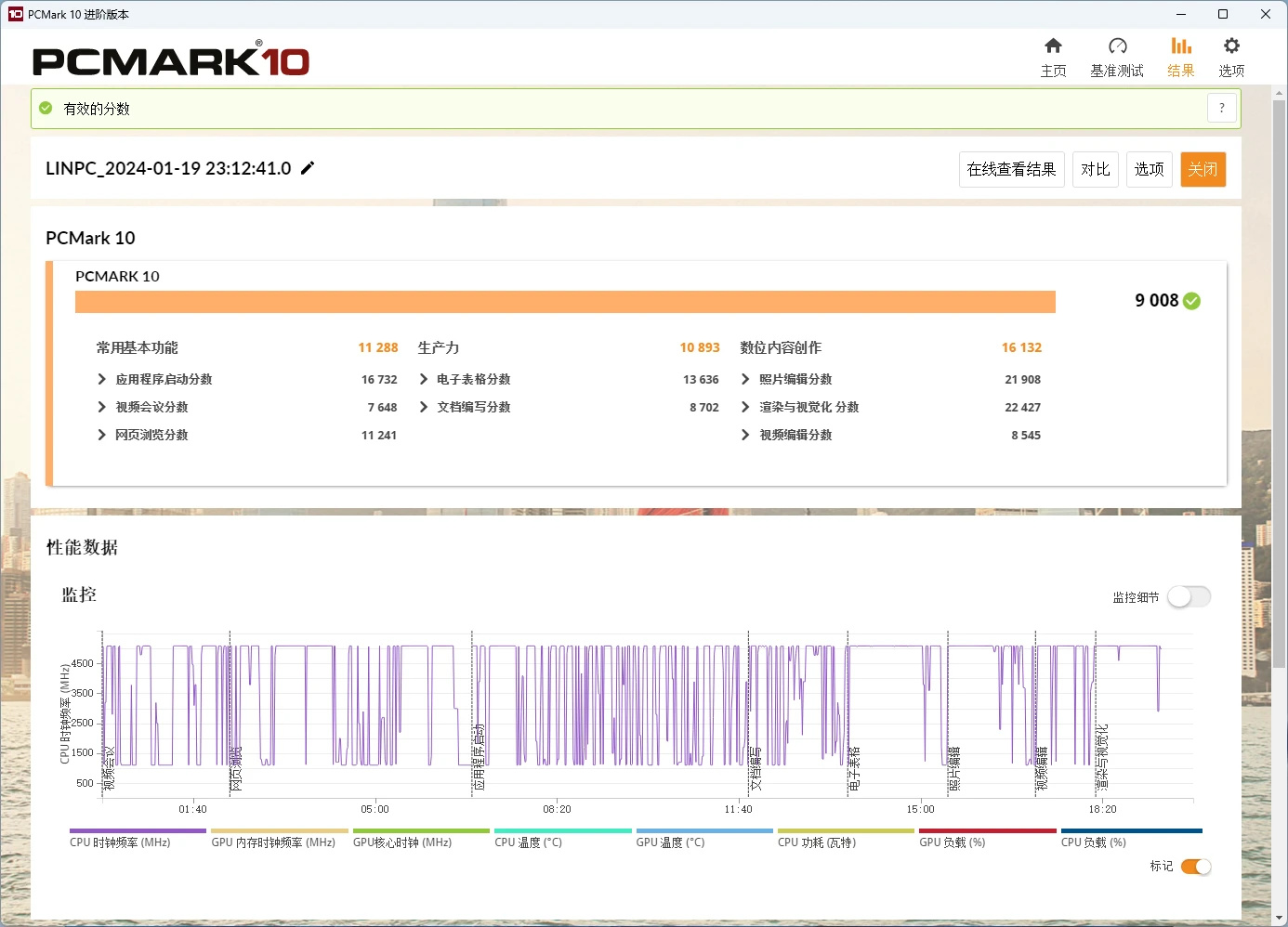
Task: Click the pencil icon to rename result
Action: [x=308, y=168]
